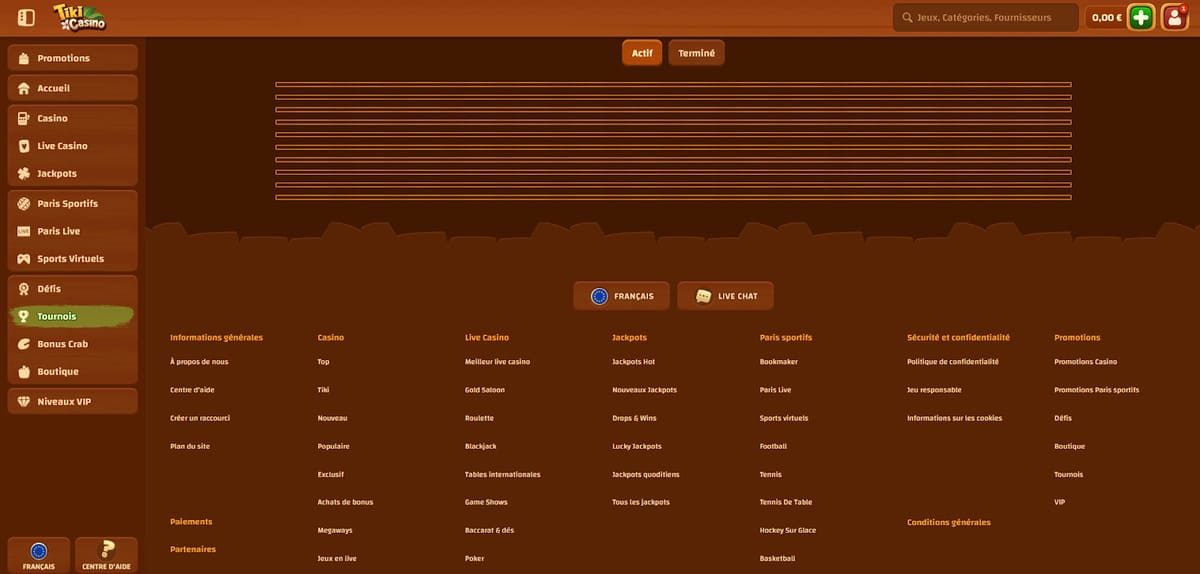Open the Gold Saloon footer link

click(x=485, y=390)
